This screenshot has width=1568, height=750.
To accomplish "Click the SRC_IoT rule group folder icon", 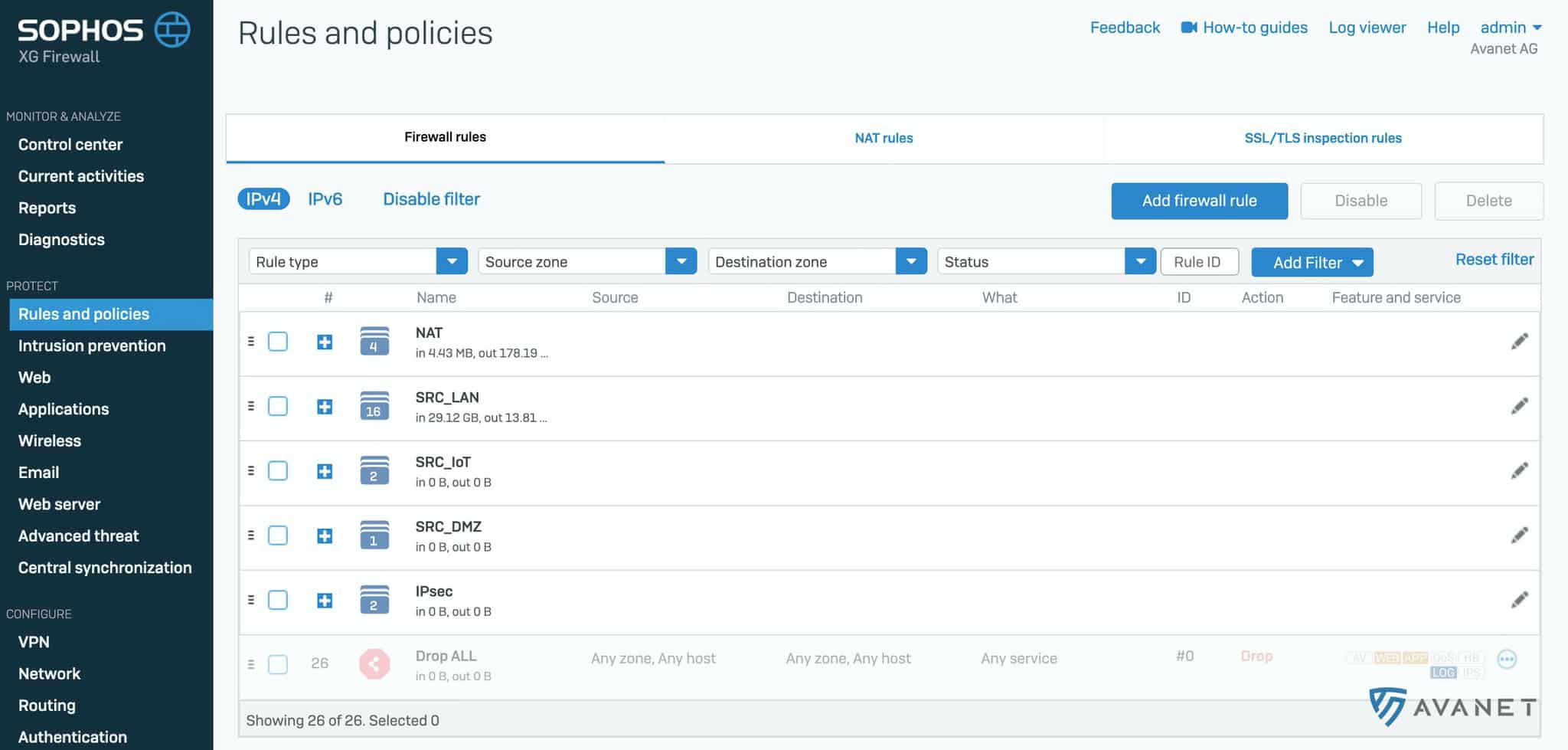I will (x=374, y=470).
